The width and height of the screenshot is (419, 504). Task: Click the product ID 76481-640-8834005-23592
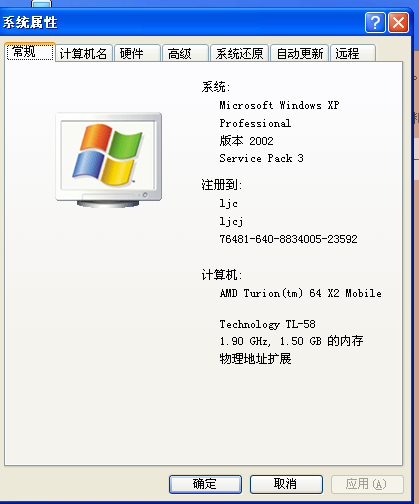click(x=288, y=239)
